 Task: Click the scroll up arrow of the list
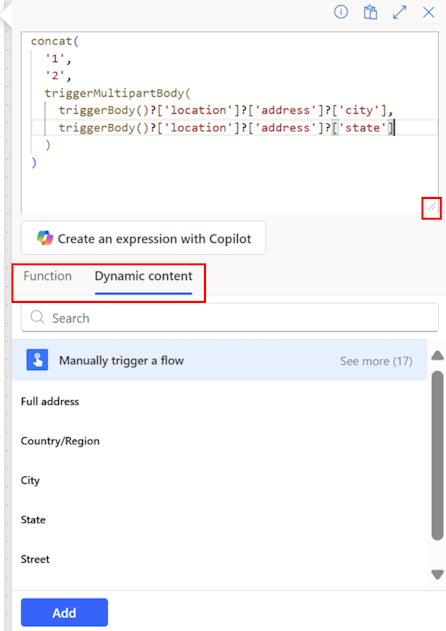point(437,355)
